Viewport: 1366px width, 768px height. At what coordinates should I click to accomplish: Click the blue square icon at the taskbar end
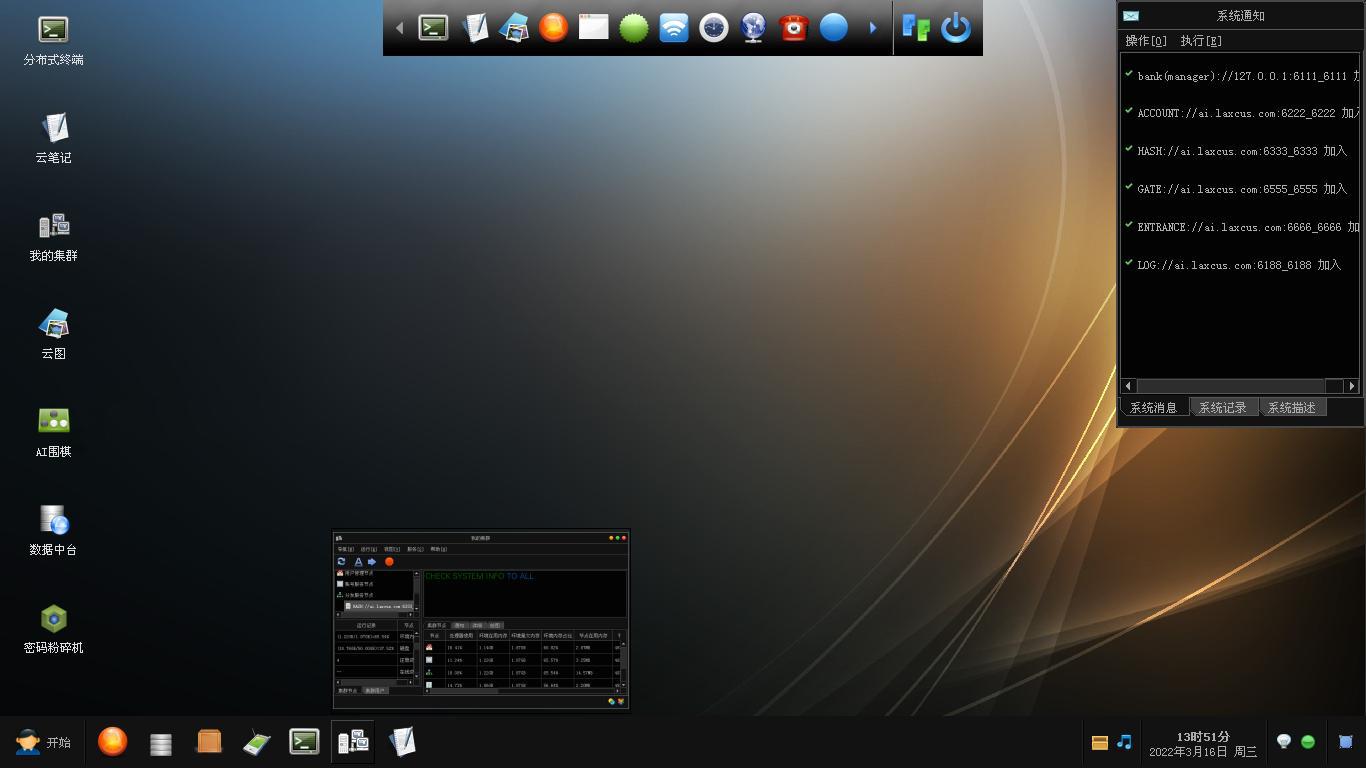1346,742
